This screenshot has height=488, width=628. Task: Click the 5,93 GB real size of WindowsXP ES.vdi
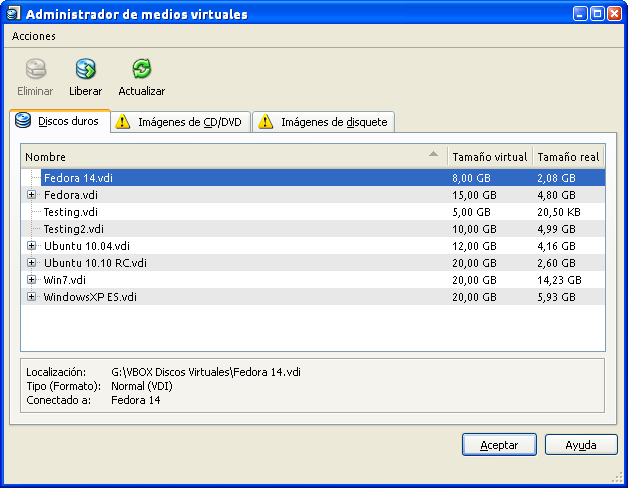pyautogui.click(x=556, y=297)
